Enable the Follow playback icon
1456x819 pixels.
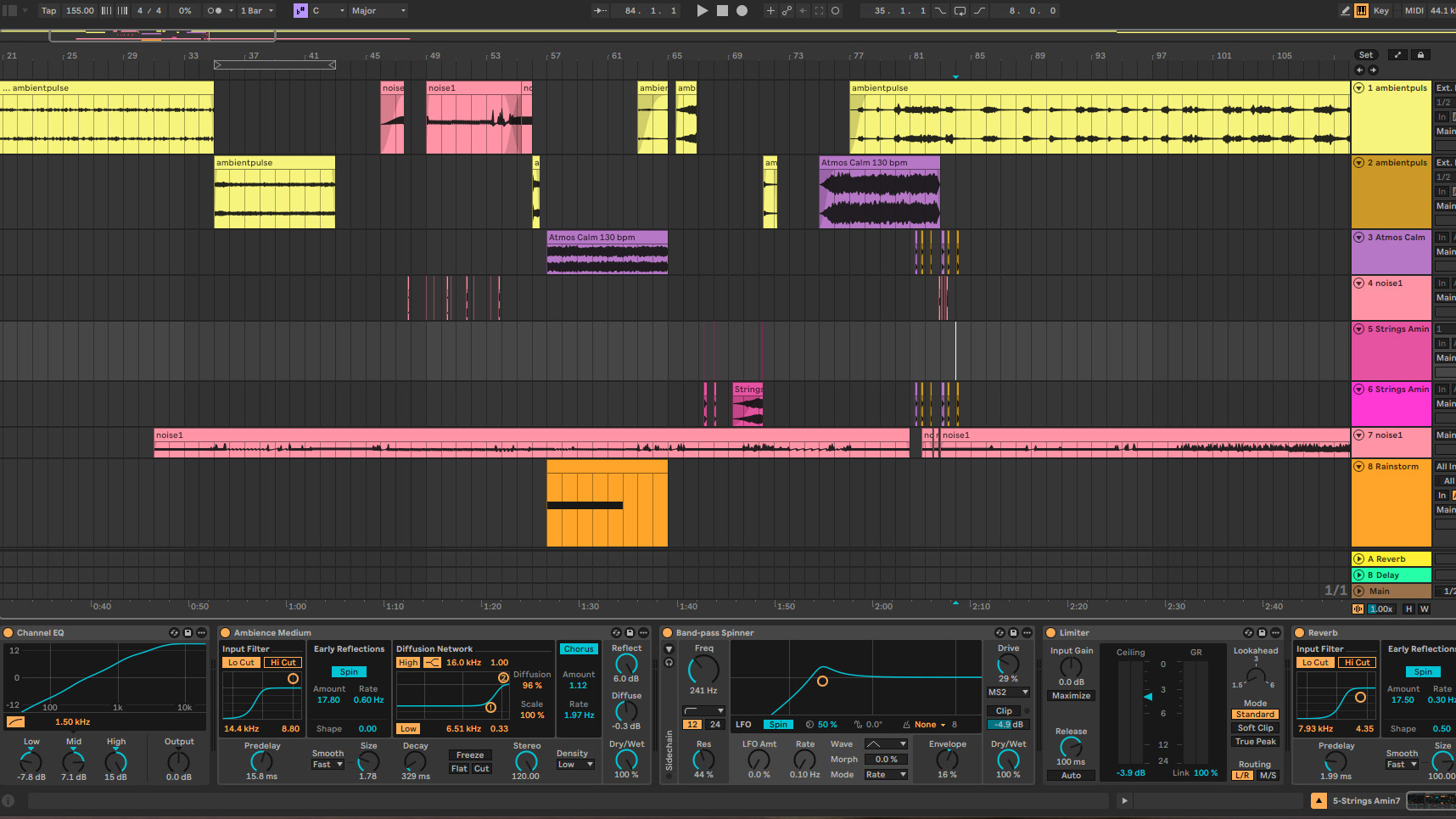(600, 11)
